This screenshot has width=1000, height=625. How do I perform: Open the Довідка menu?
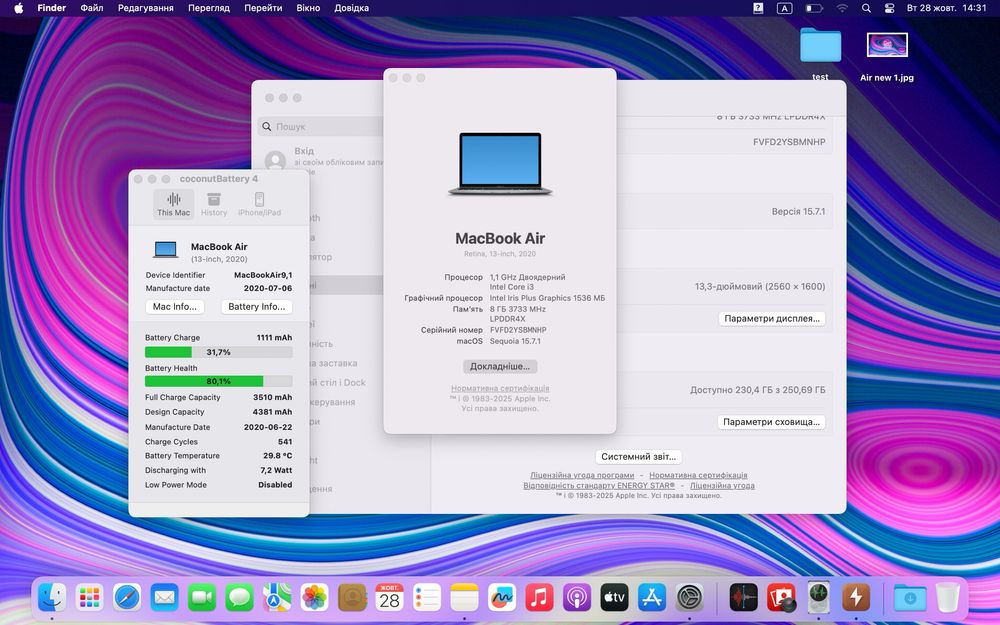[351, 8]
